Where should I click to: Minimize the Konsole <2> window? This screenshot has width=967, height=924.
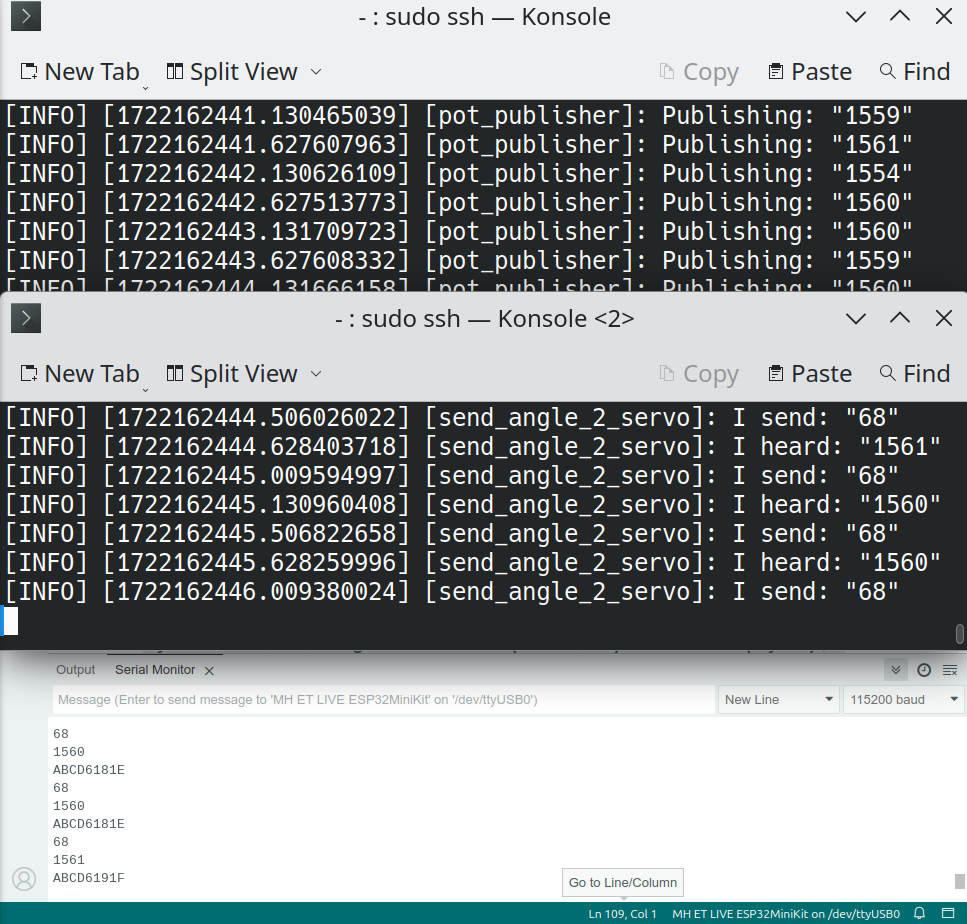click(x=855, y=318)
